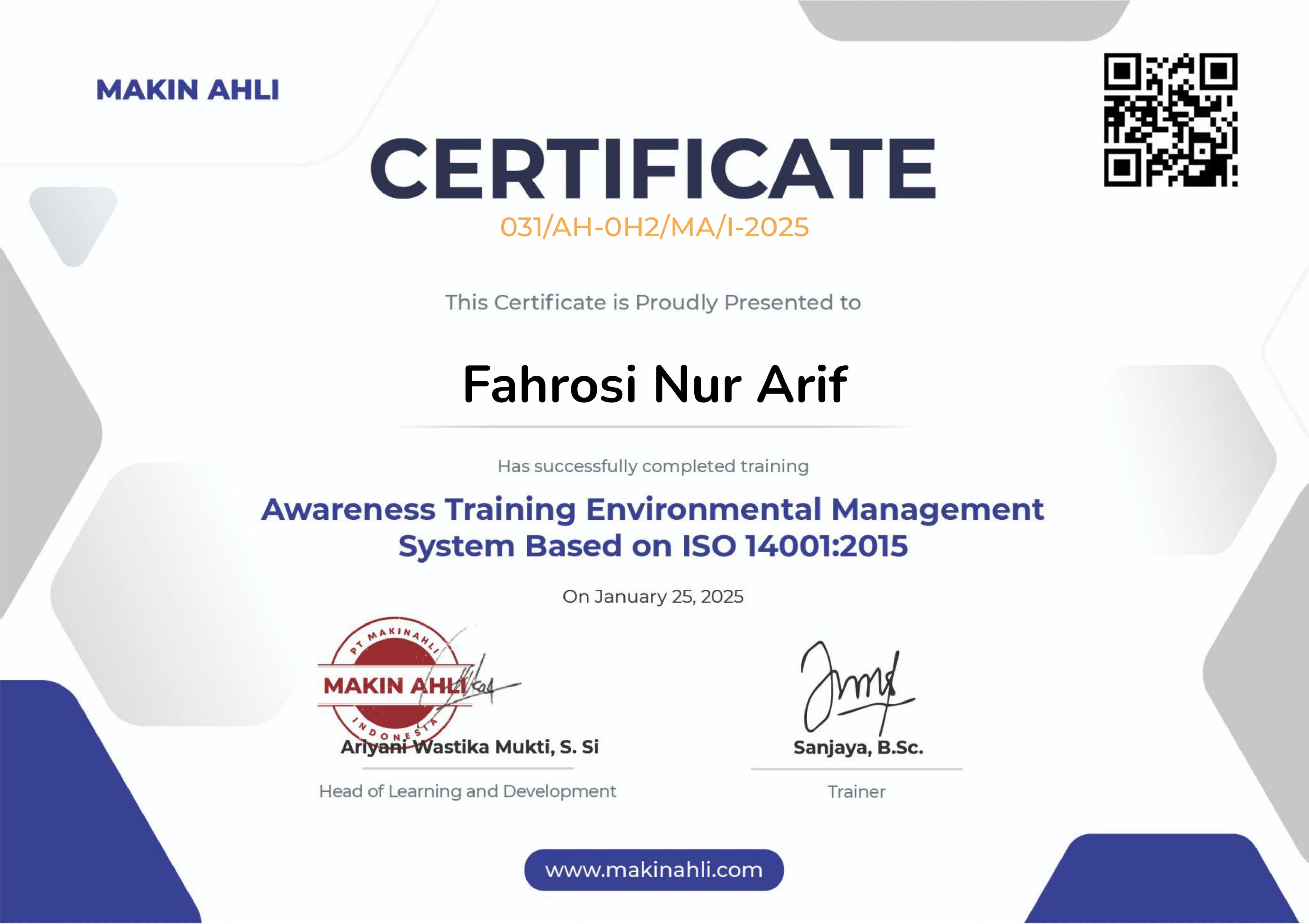Click 'This Certificate is Proudly Presented to'
This screenshot has height=924, width=1309.
pos(653,303)
